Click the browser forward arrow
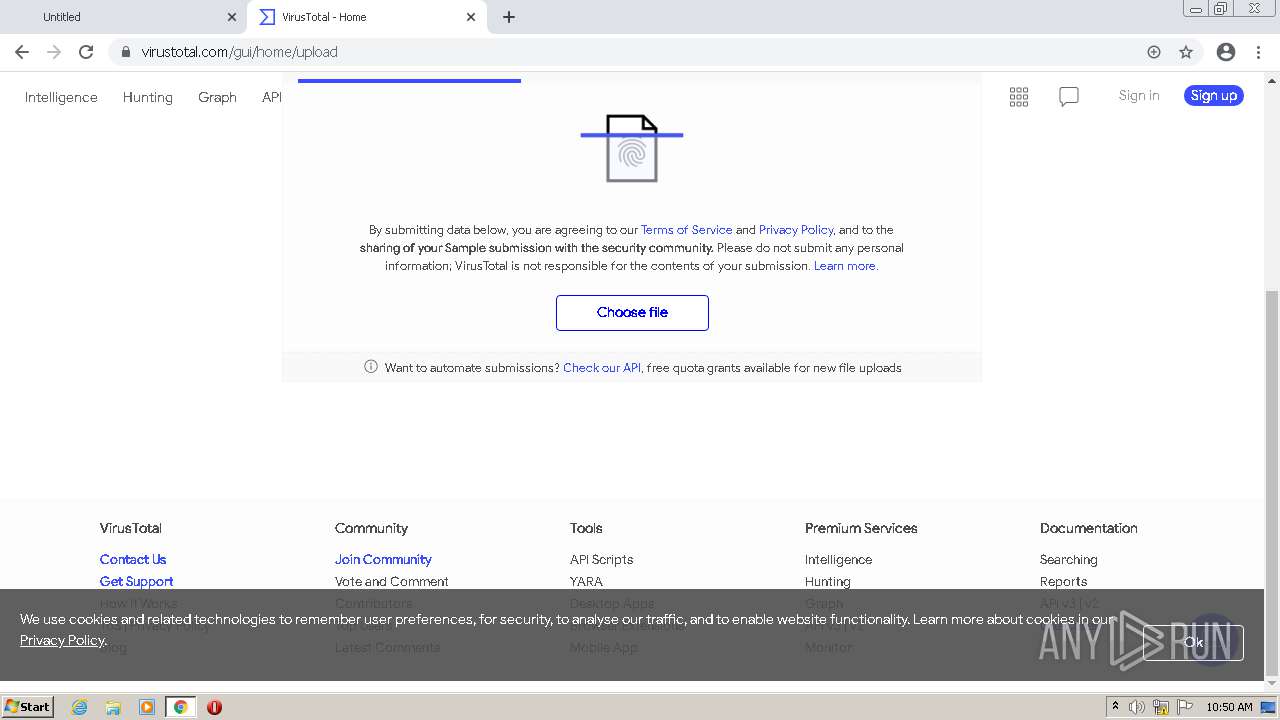The width and height of the screenshot is (1280, 720). click(x=54, y=52)
